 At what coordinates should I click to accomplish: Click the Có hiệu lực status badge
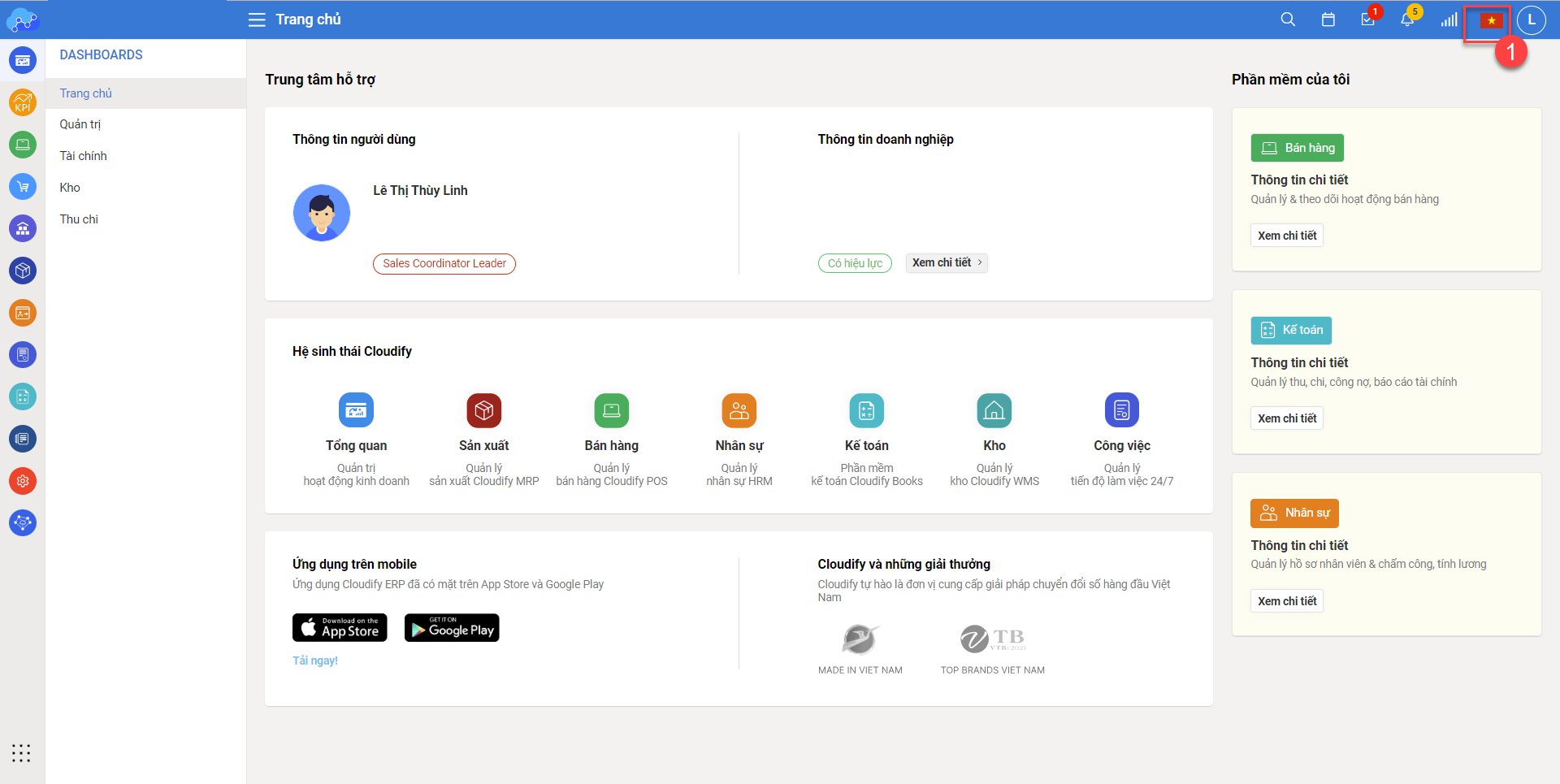click(x=855, y=263)
